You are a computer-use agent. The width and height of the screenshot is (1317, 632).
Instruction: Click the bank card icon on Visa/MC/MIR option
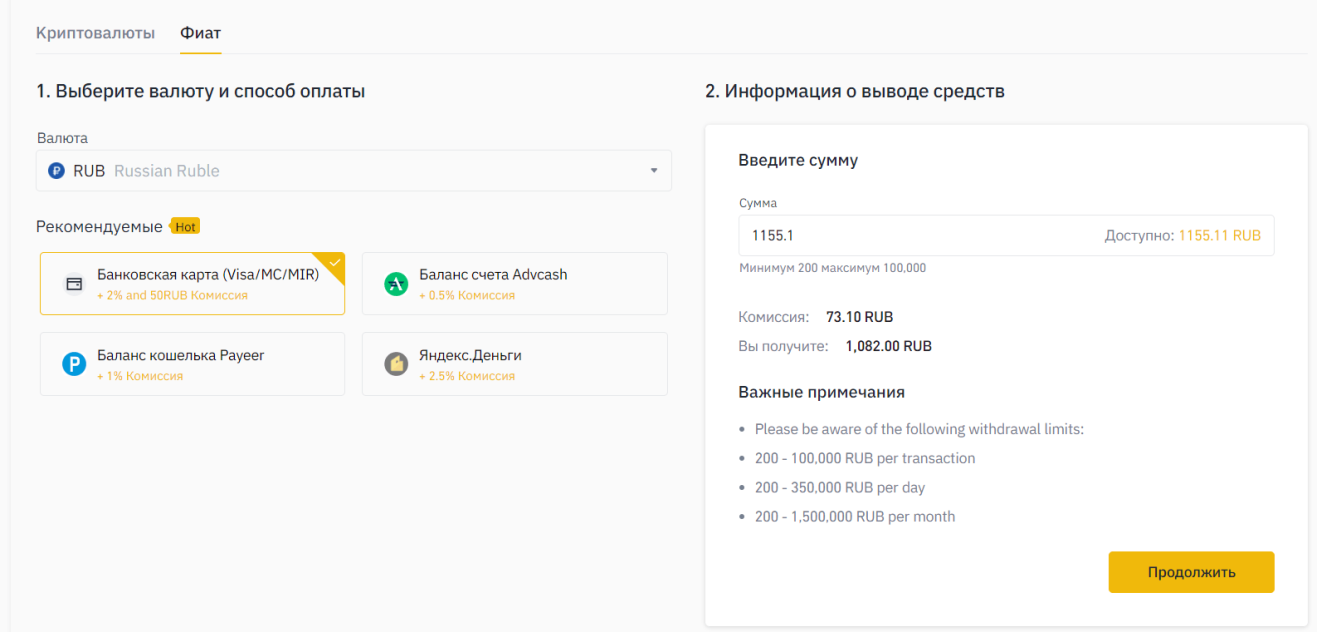pos(73,283)
